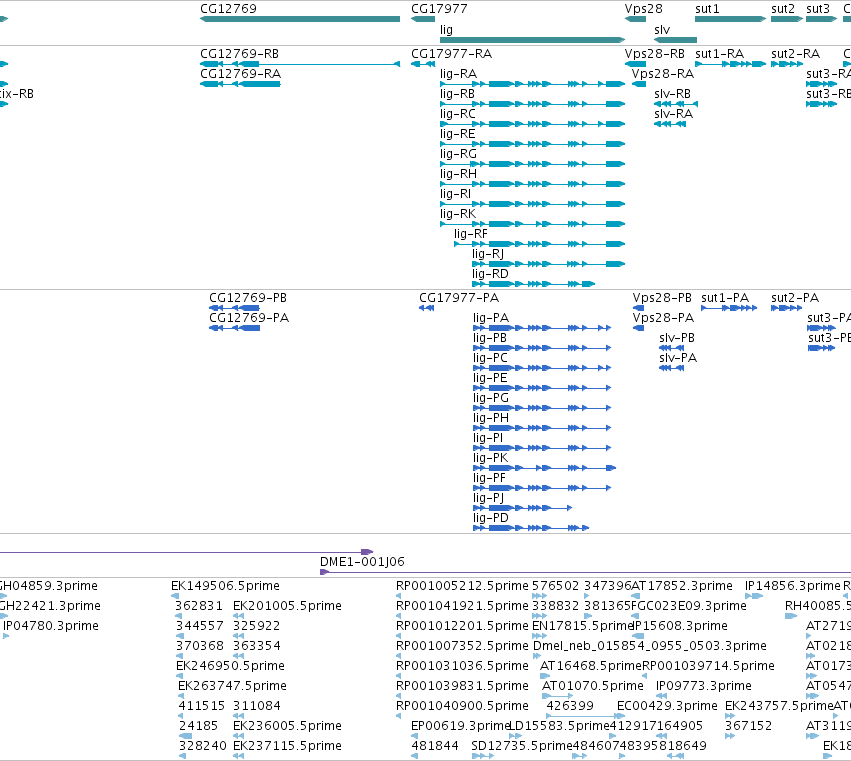Select transcript sut2-RA
The width and height of the screenshot is (851, 761).
787,64
